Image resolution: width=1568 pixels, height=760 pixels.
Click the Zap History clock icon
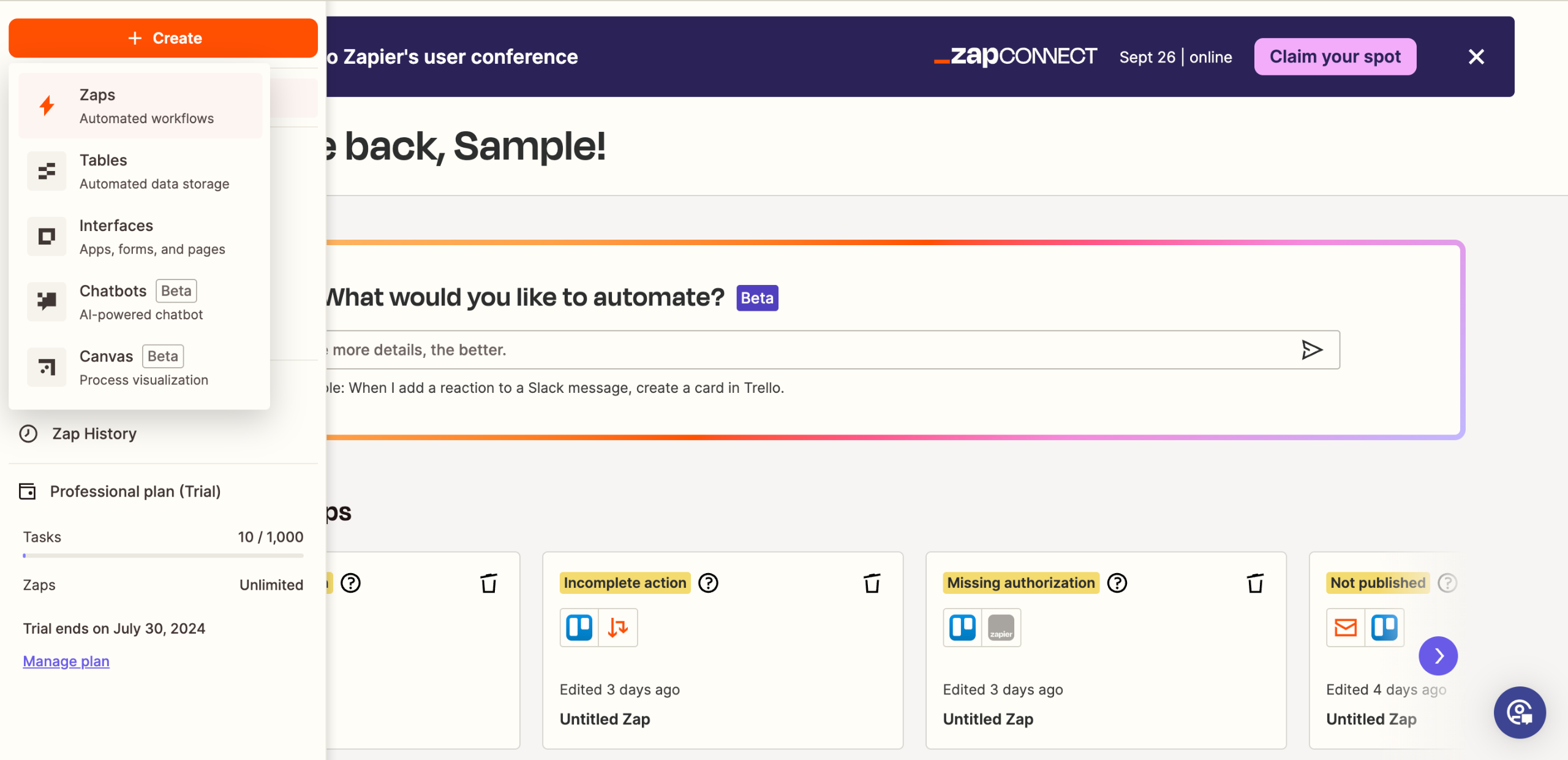(28, 434)
